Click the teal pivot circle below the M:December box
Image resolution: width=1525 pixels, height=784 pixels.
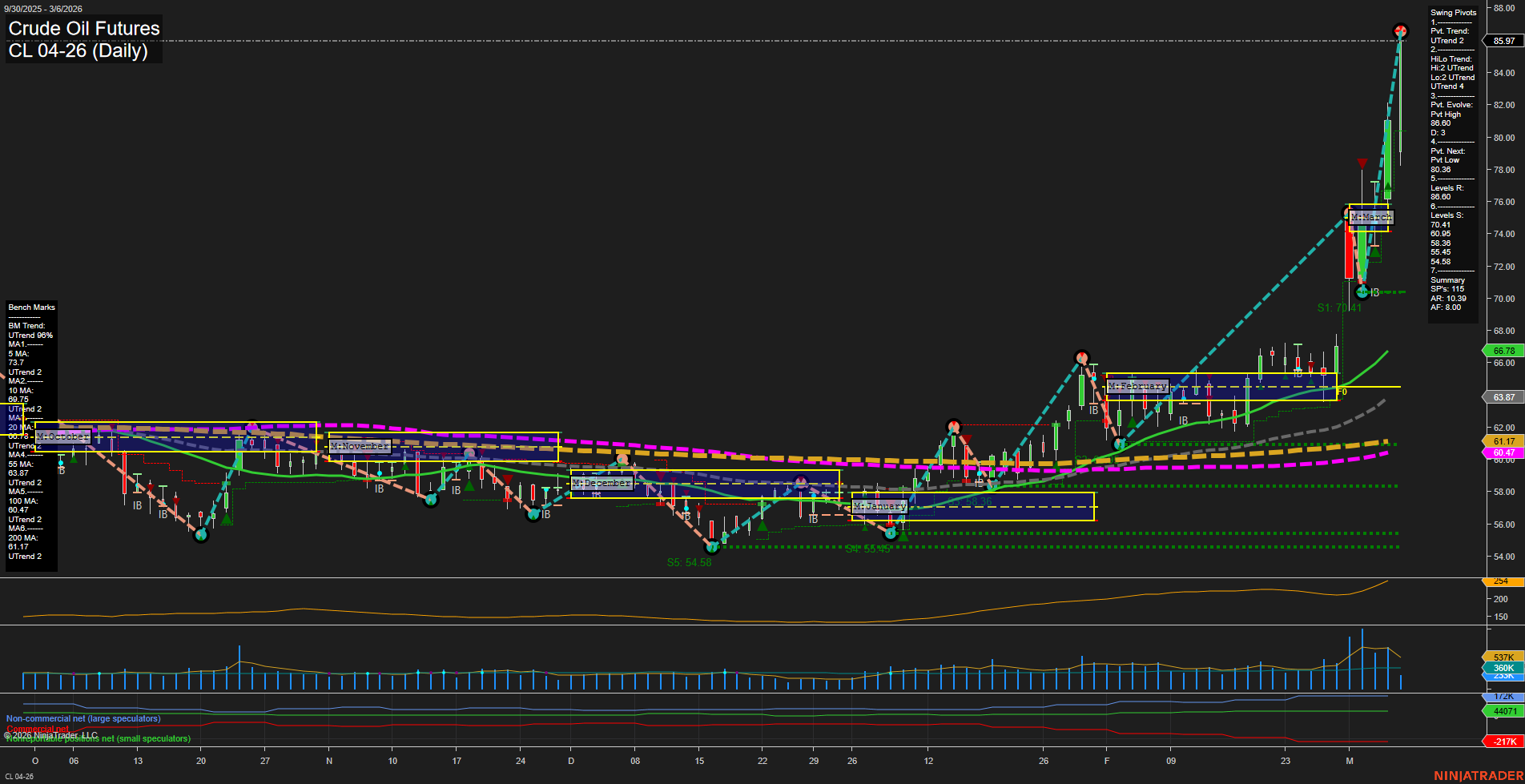tap(533, 514)
